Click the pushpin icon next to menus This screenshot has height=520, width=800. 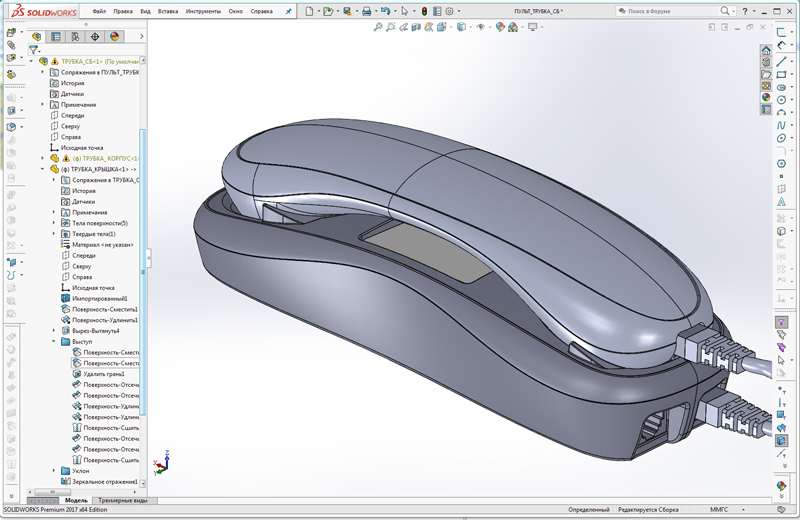[289, 11]
